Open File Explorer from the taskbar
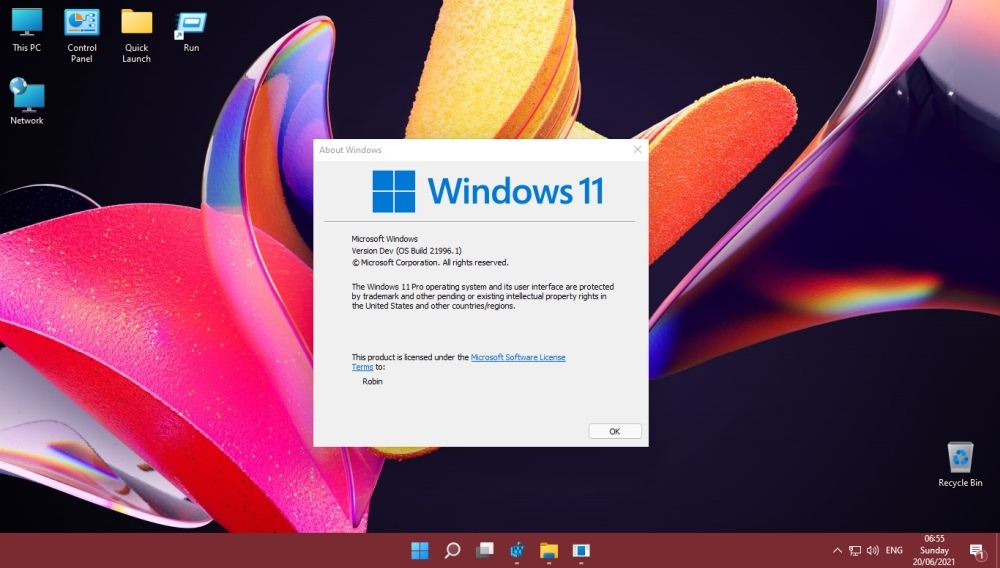 point(548,550)
